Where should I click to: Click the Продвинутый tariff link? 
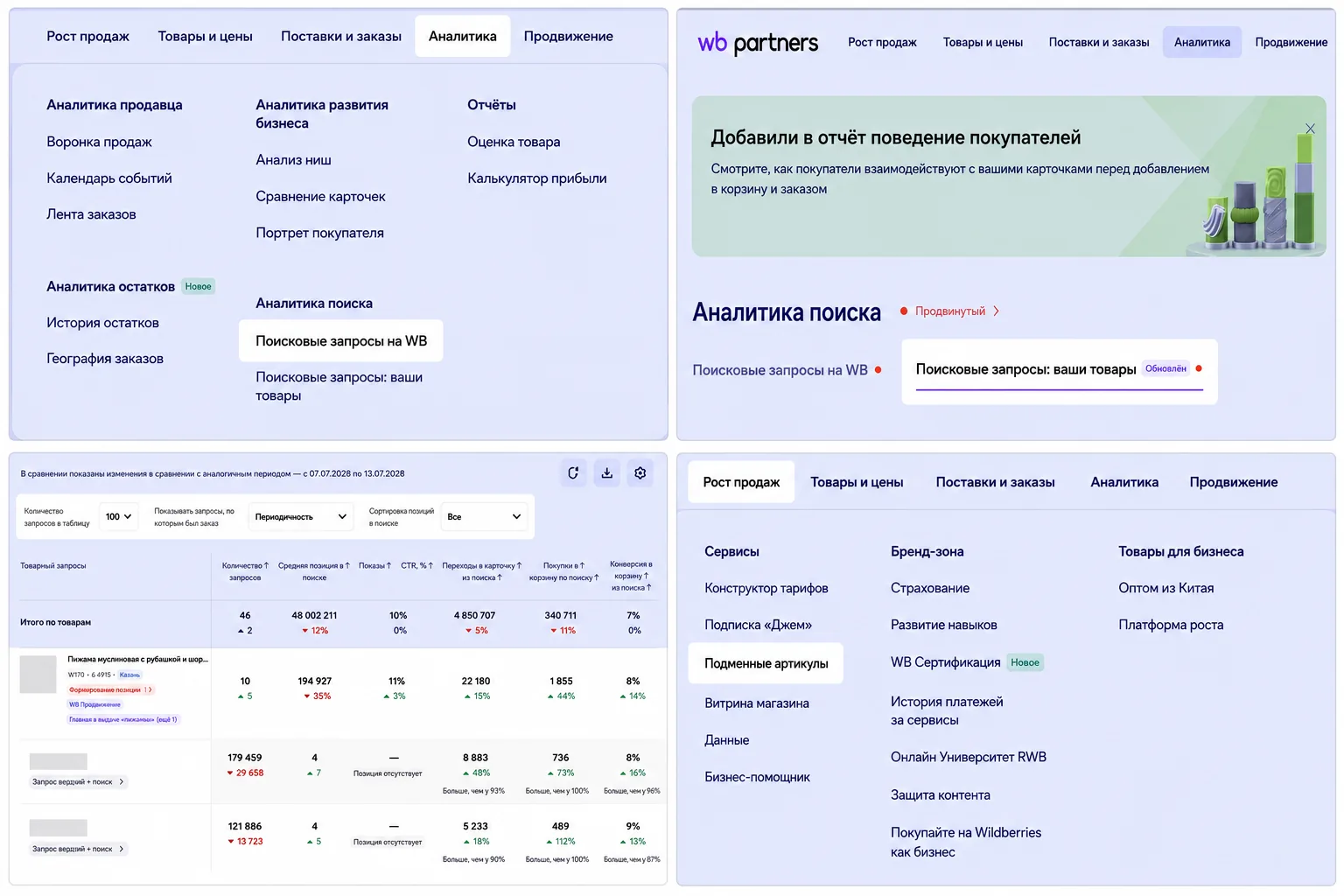tap(949, 311)
